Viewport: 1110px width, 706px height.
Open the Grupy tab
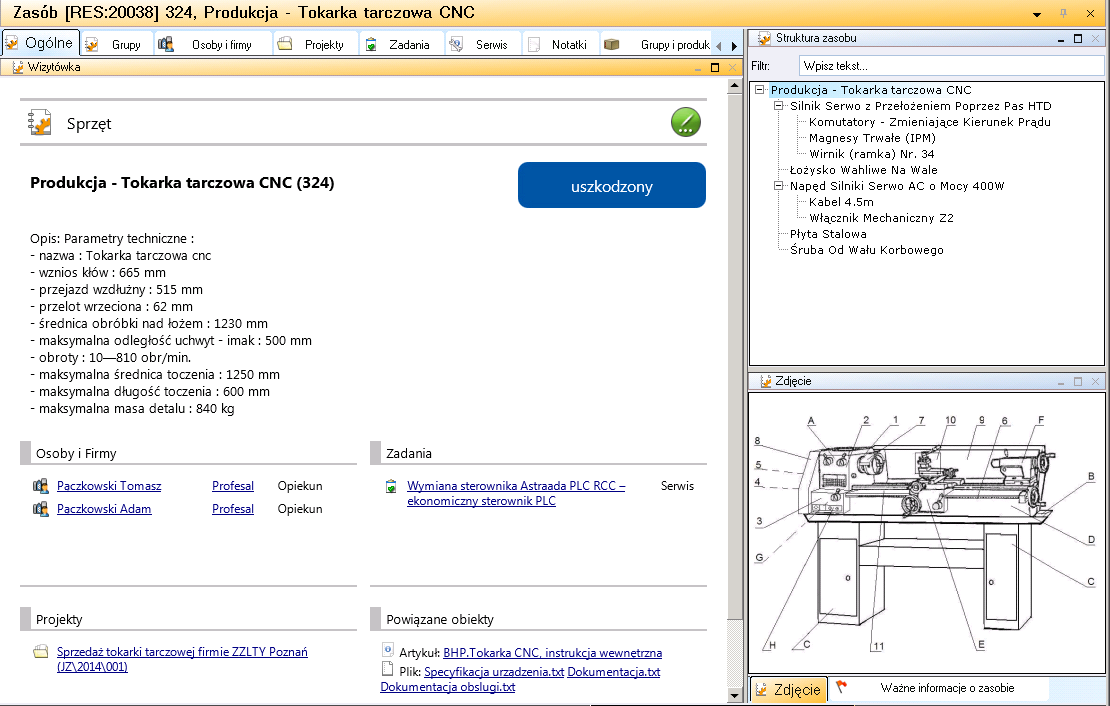pyautogui.click(x=117, y=44)
